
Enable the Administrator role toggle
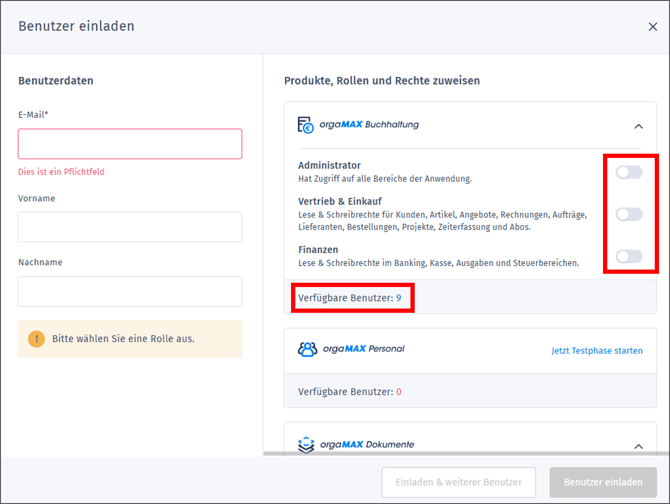tap(628, 172)
